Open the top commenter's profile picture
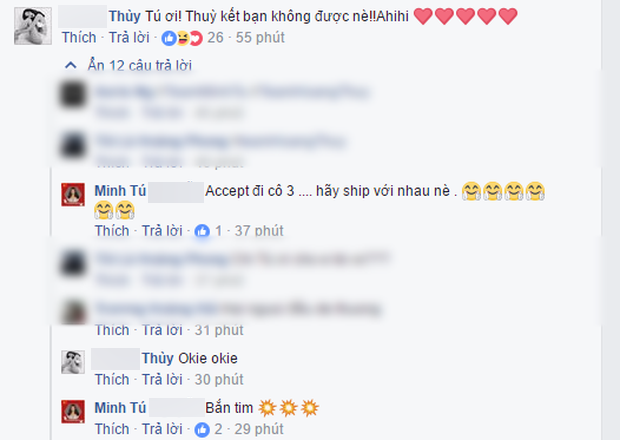Viewport: 620px width, 440px height. (x=33, y=26)
